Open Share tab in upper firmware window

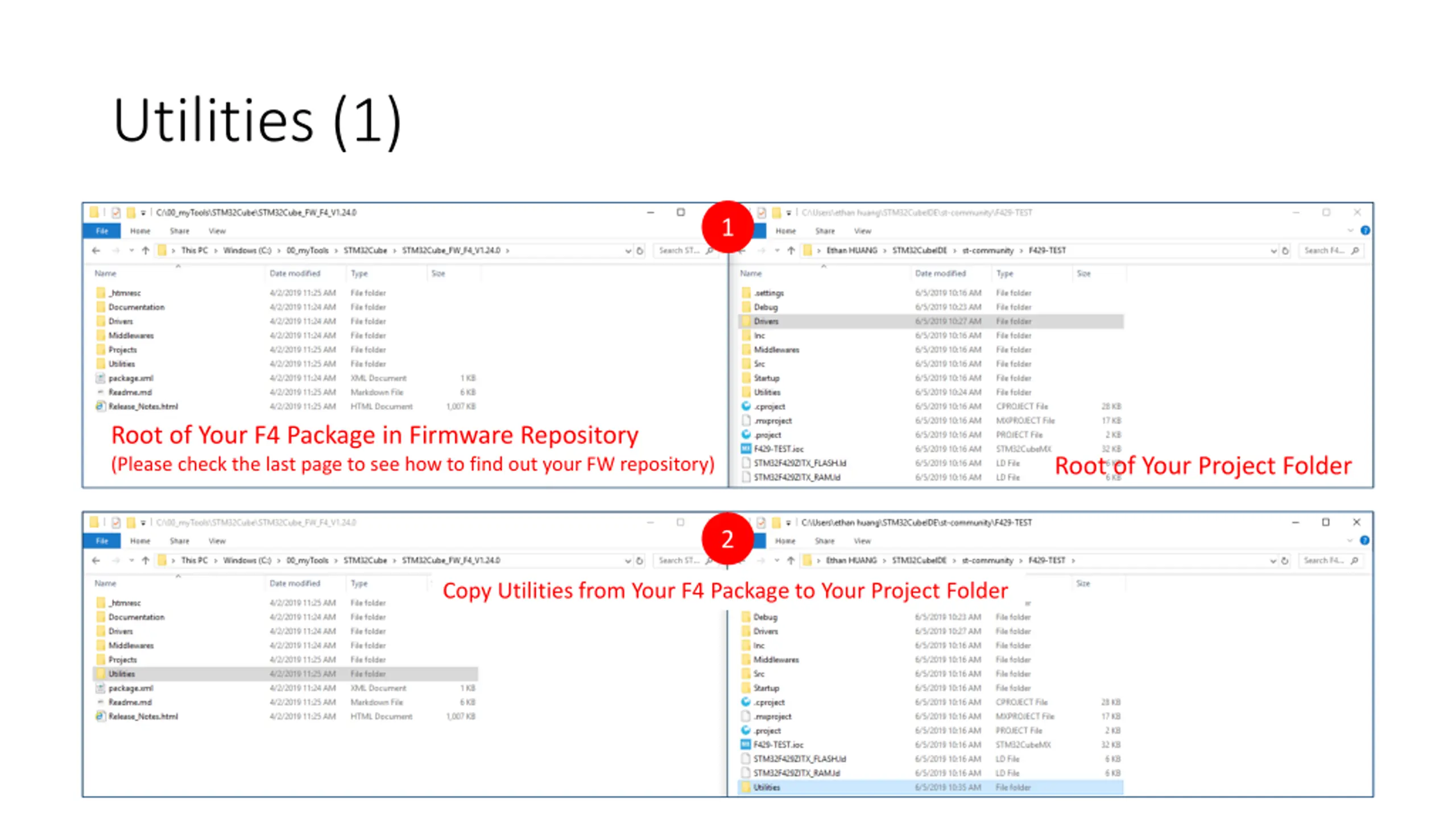coord(179,231)
